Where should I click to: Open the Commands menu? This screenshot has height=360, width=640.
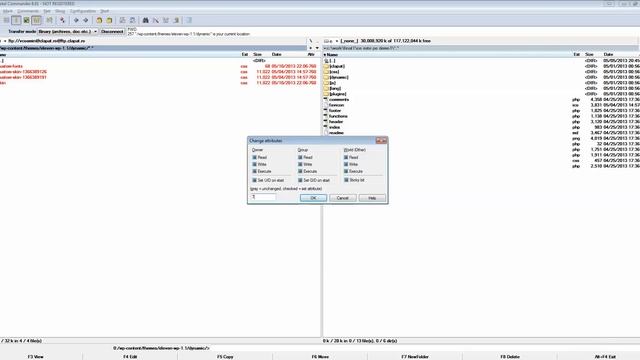tap(28, 11)
